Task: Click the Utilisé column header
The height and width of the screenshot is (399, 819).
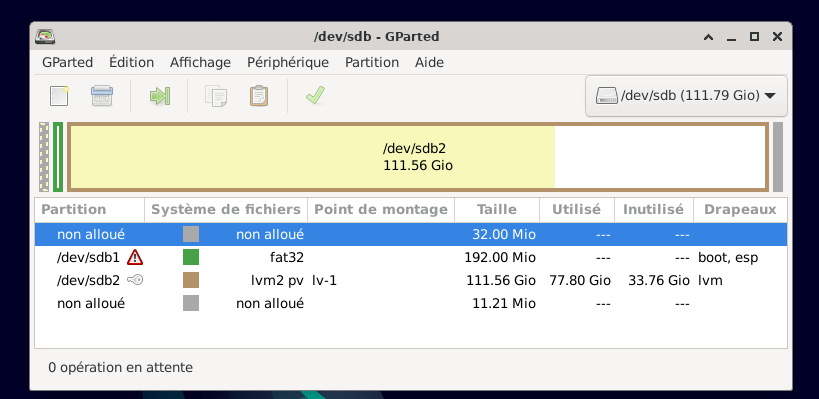Action: point(577,210)
